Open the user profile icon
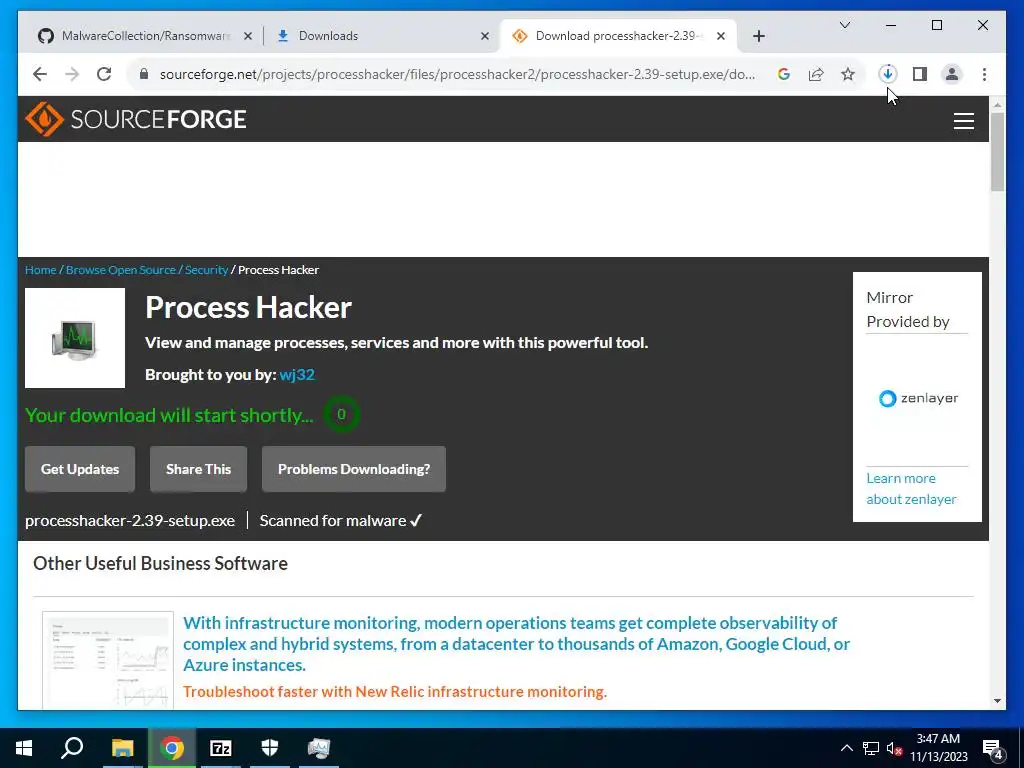 click(952, 74)
